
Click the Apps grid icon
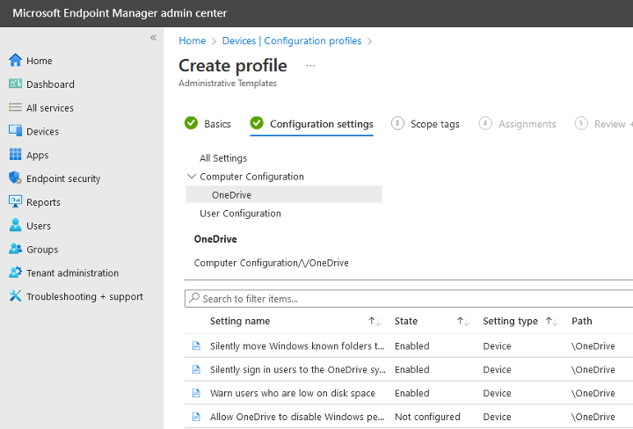[x=15, y=154]
